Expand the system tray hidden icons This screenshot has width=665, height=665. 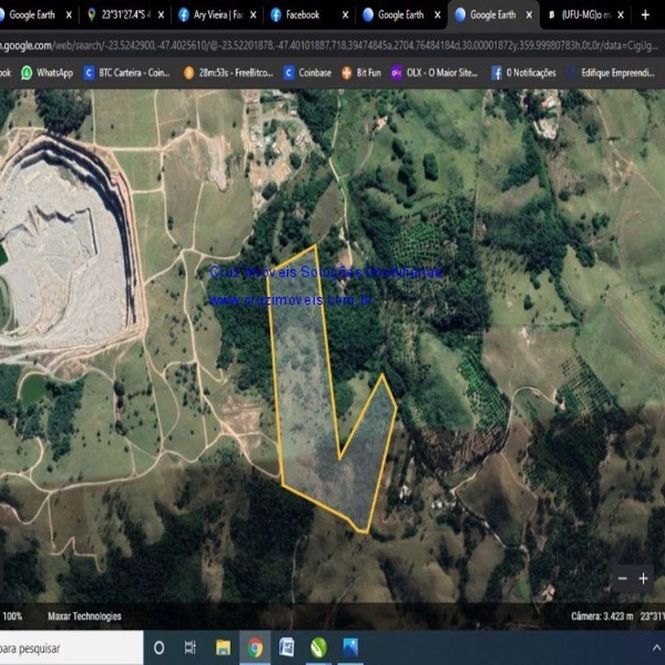click(x=657, y=648)
